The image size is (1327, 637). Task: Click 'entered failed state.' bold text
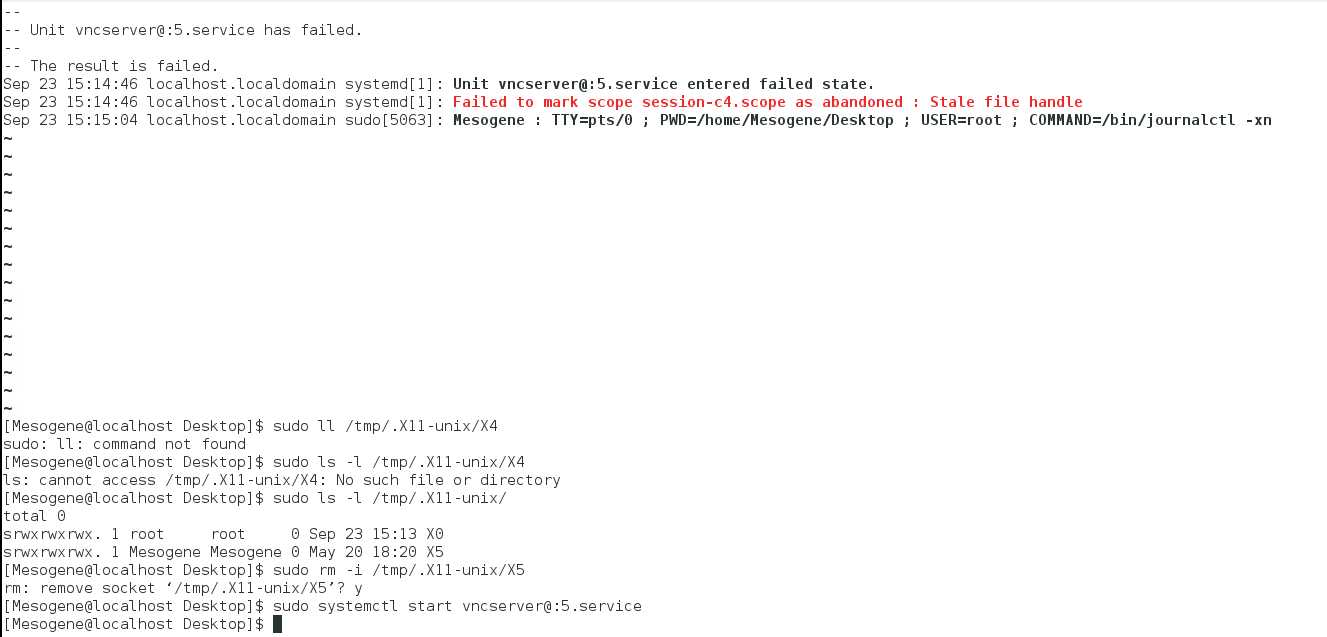click(781, 84)
